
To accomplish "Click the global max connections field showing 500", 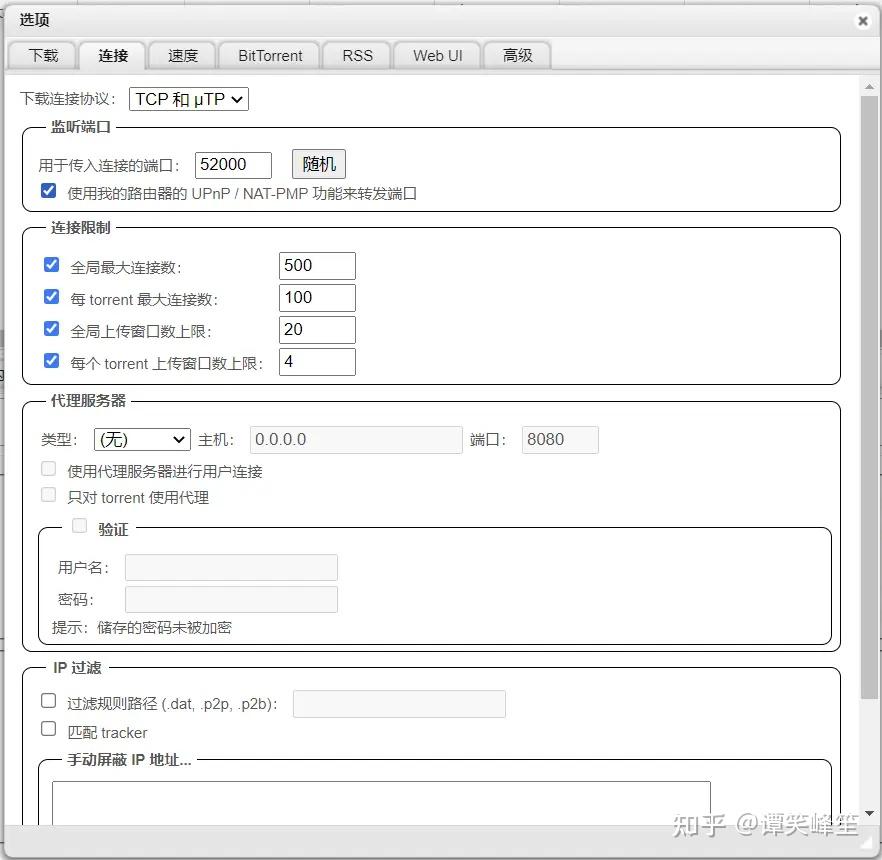I will [x=317, y=265].
